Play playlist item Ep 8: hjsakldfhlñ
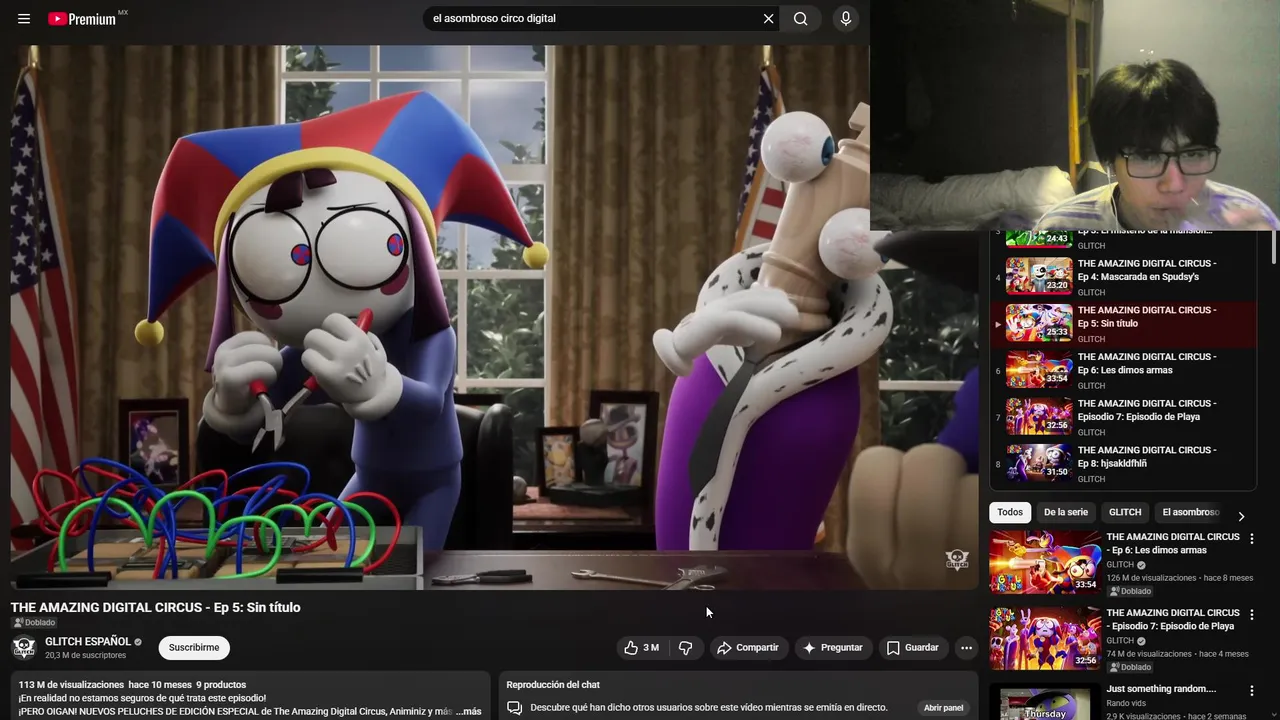Screen dimensions: 1280x720 1122,464
